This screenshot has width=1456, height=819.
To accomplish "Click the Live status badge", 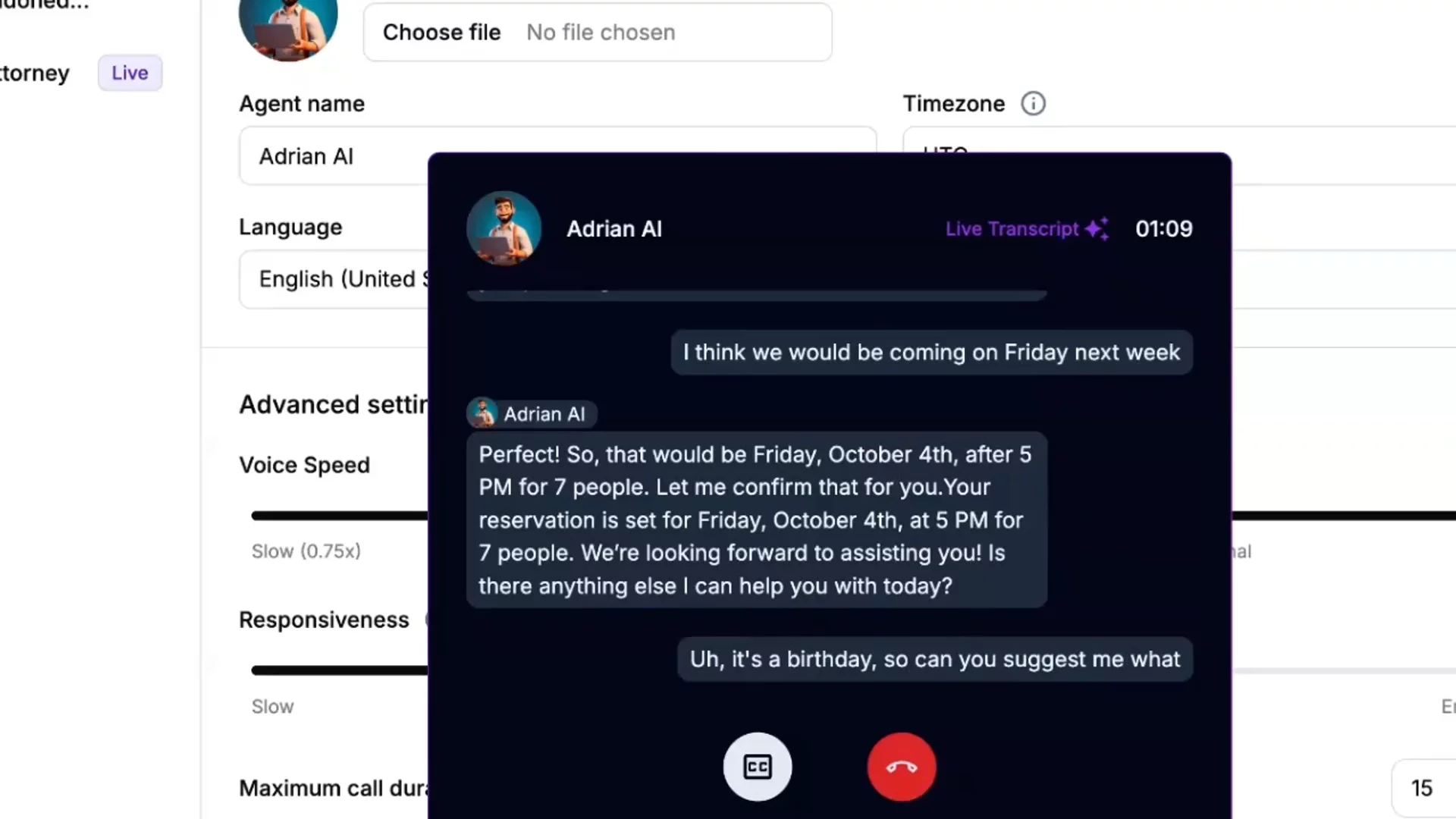I will click(x=130, y=73).
